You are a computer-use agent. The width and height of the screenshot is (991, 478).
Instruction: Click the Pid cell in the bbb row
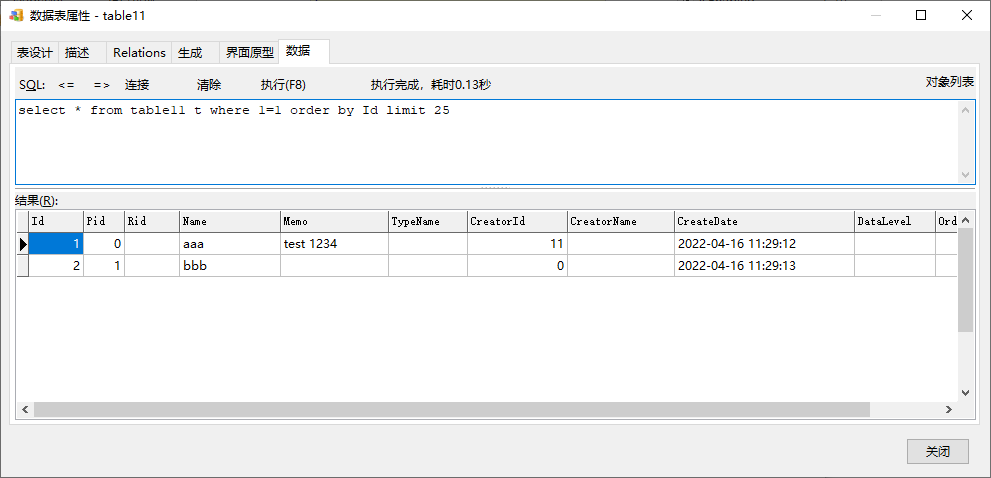pyautogui.click(x=104, y=266)
